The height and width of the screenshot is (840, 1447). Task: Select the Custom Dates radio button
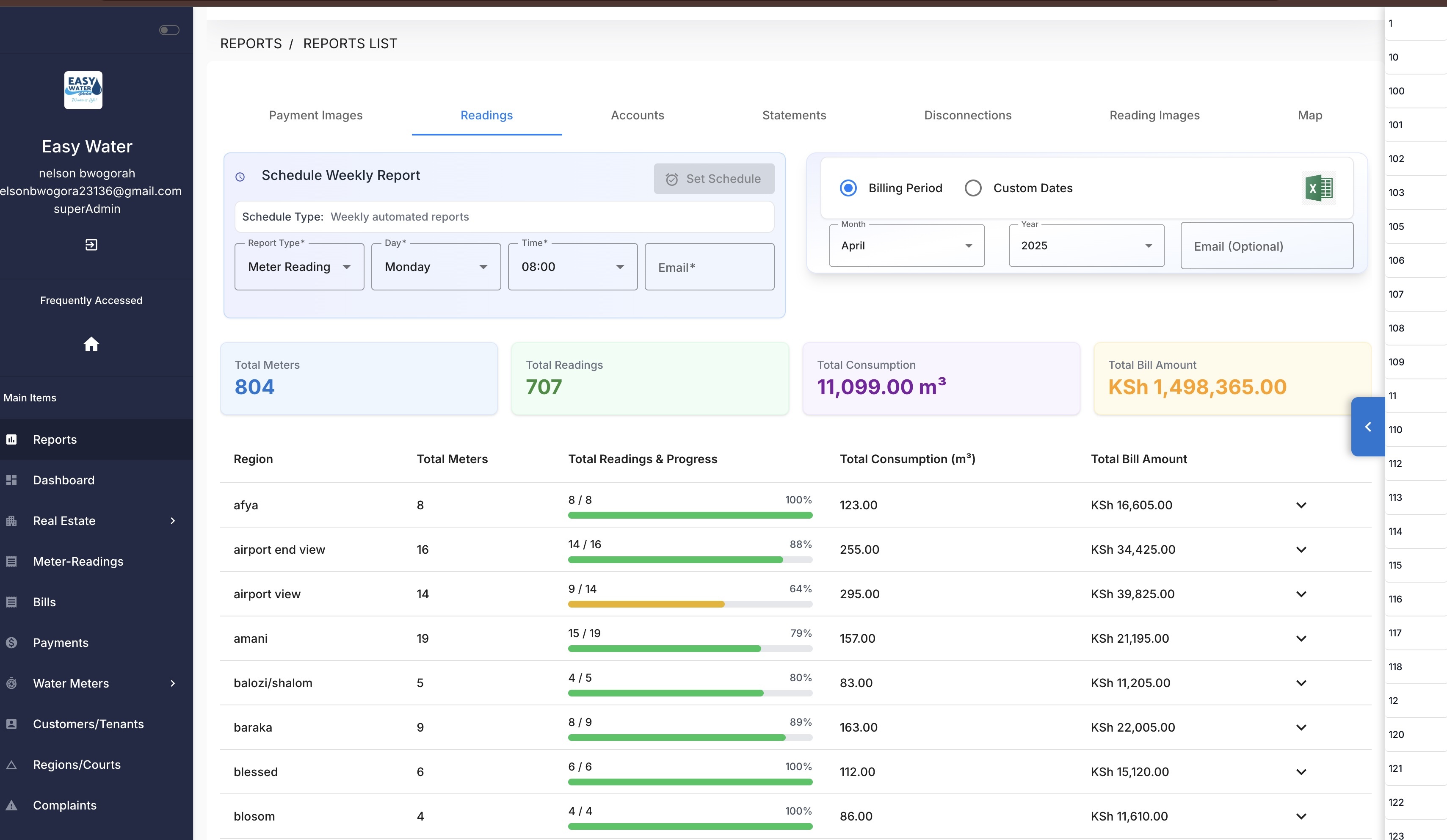[973, 188]
